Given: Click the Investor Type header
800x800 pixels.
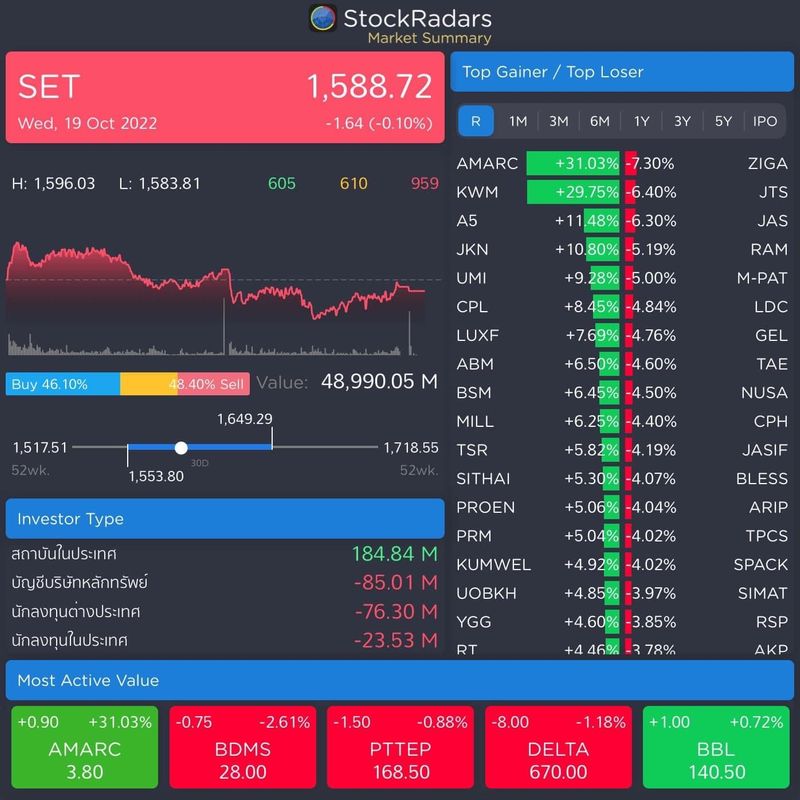Looking at the screenshot, I should (225, 518).
